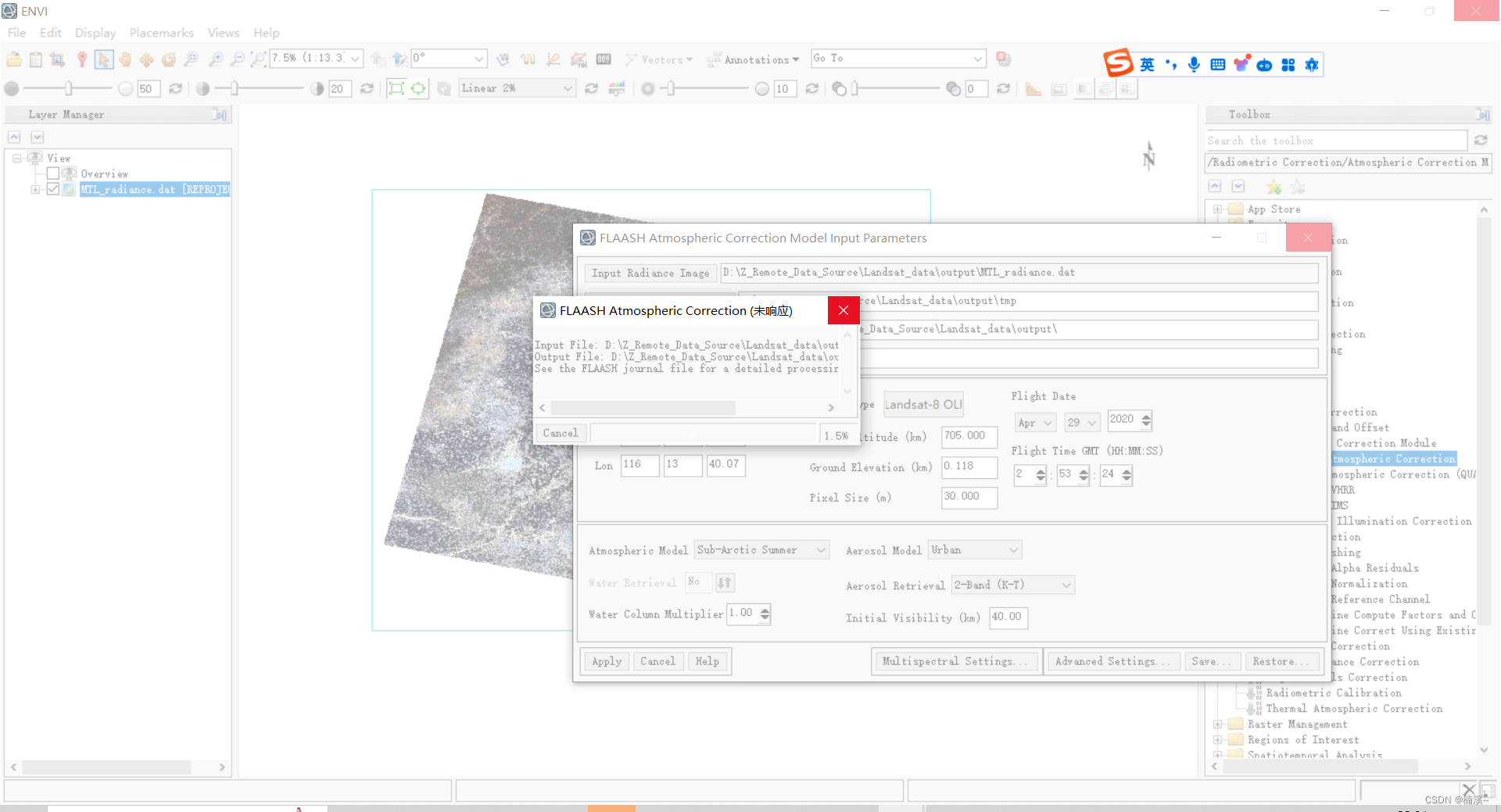The height and width of the screenshot is (812, 1501).
Task: Open the Go To dropdown
Action: (977, 59)
